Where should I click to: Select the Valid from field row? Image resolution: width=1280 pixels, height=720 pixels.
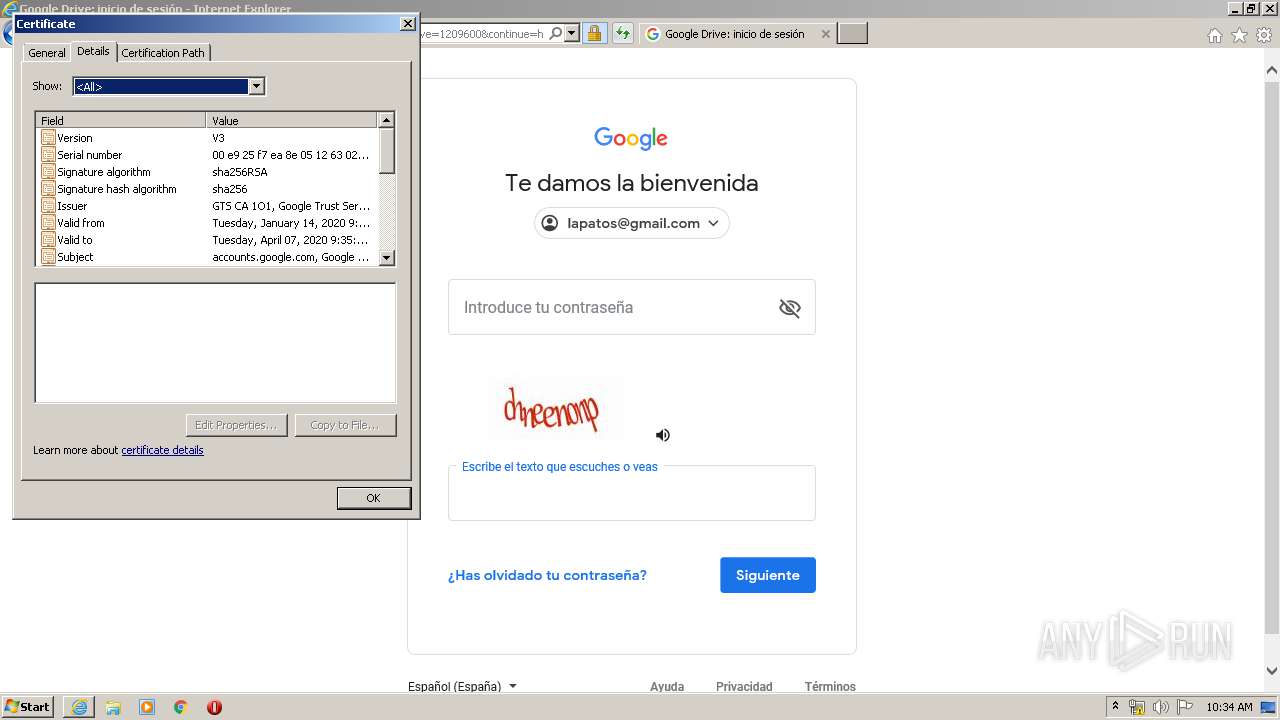(x=207, y=223)
